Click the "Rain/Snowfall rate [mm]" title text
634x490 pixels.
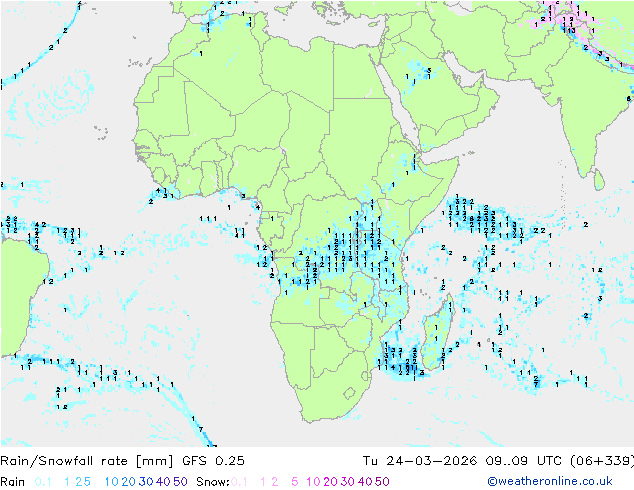(x=87, y=461)
